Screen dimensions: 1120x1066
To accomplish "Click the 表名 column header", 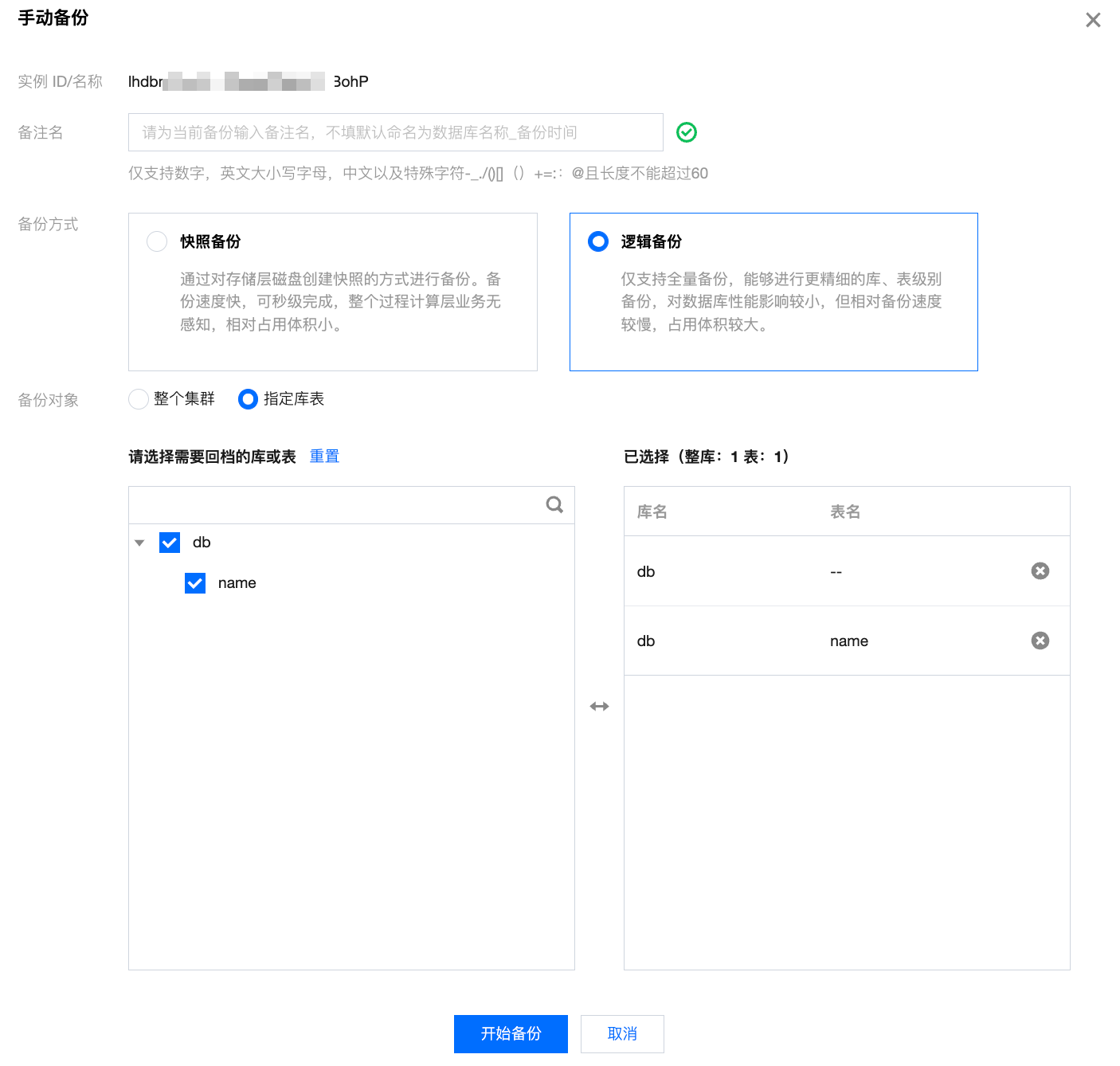I will pyautogui.click(x=845, y=511).
